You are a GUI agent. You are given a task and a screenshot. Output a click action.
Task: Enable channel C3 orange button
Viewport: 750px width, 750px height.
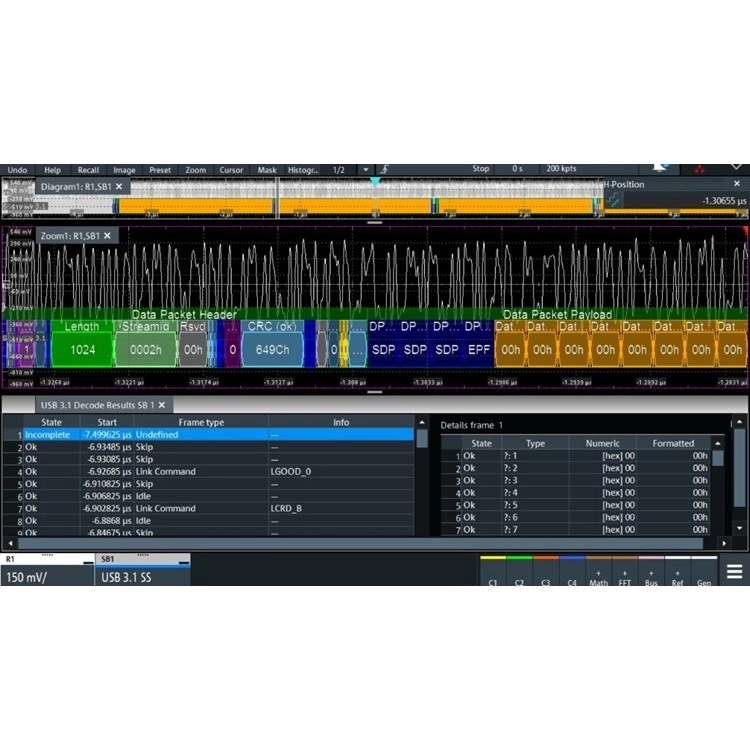point(545,571)
